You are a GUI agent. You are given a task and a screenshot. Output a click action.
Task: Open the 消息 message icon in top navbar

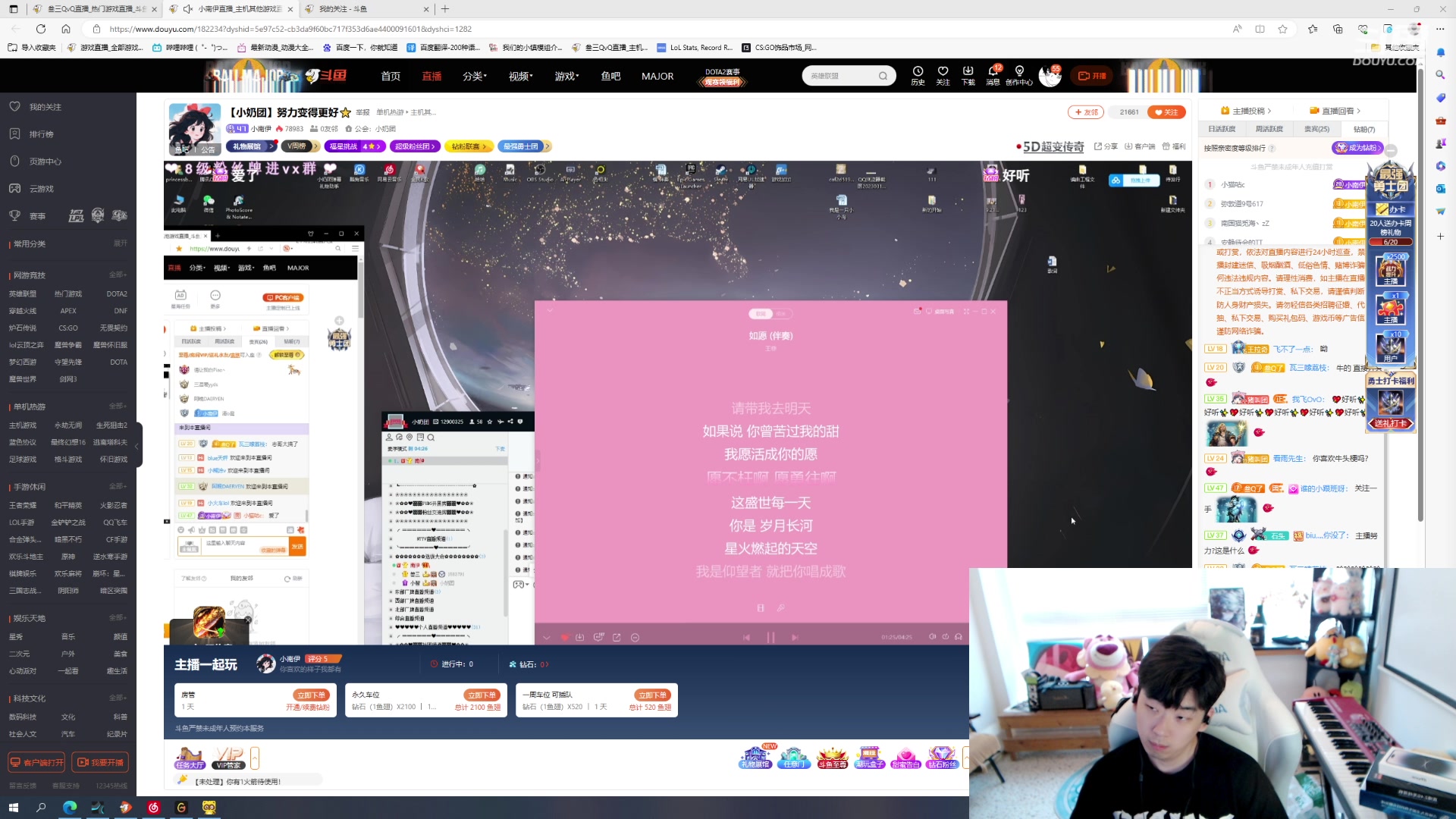993,76
